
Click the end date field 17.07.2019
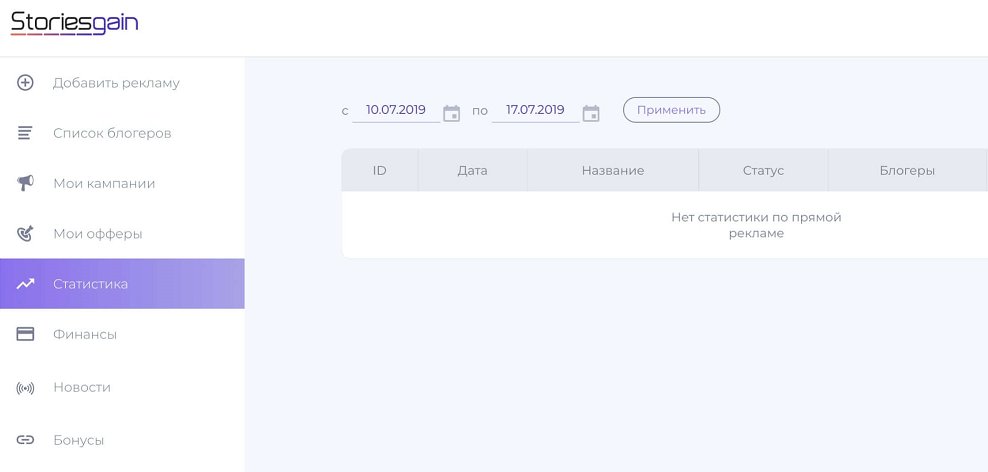point(535,110)
